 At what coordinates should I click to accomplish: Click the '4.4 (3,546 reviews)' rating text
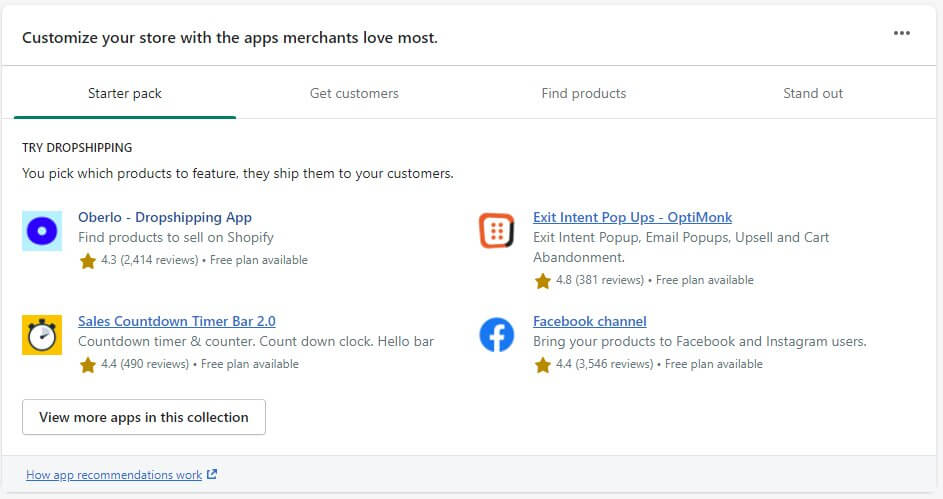(x=604, y=364)
